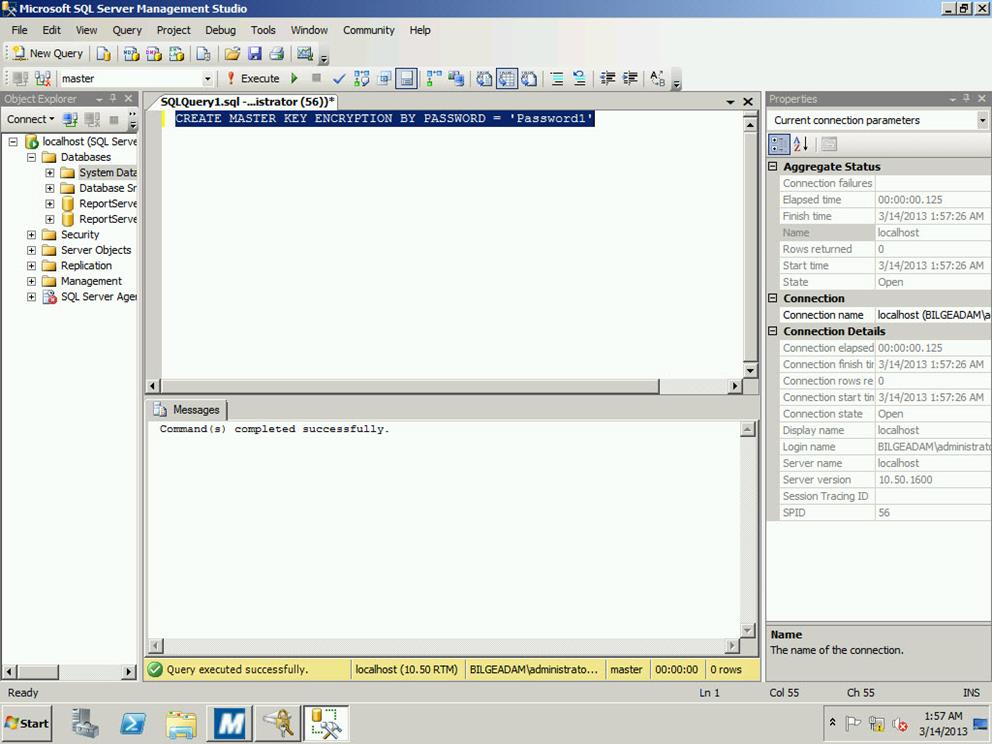
Task: Toggle Categorized view in Properties
Action: pyautogui.click(x=779, y=144)
